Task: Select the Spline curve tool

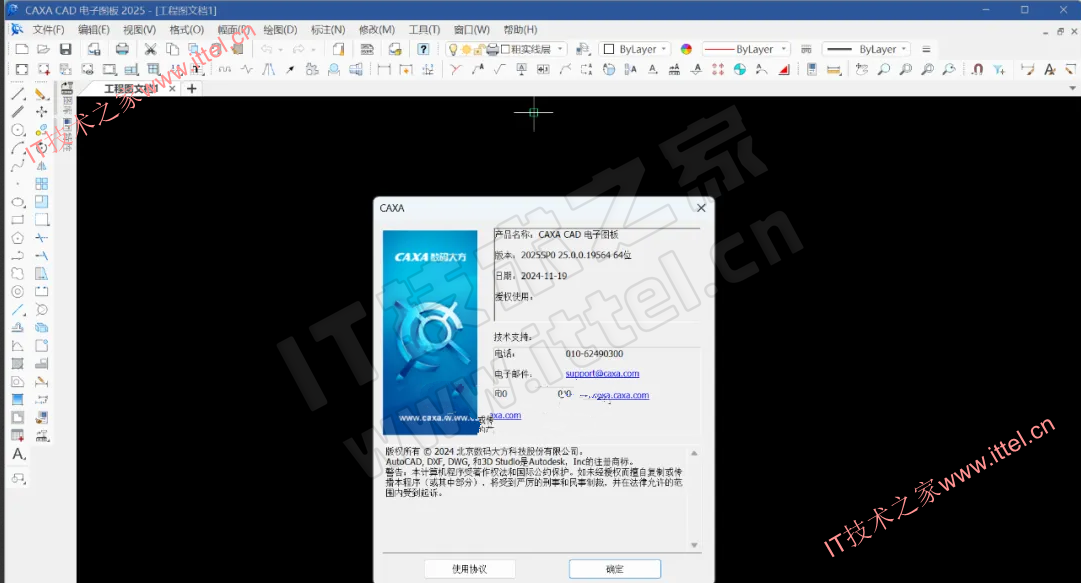Action: (x=18, y=165)
